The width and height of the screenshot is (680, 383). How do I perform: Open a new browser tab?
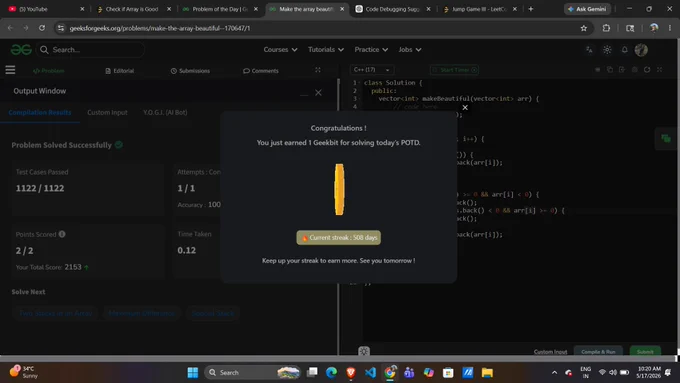(530, 9)
